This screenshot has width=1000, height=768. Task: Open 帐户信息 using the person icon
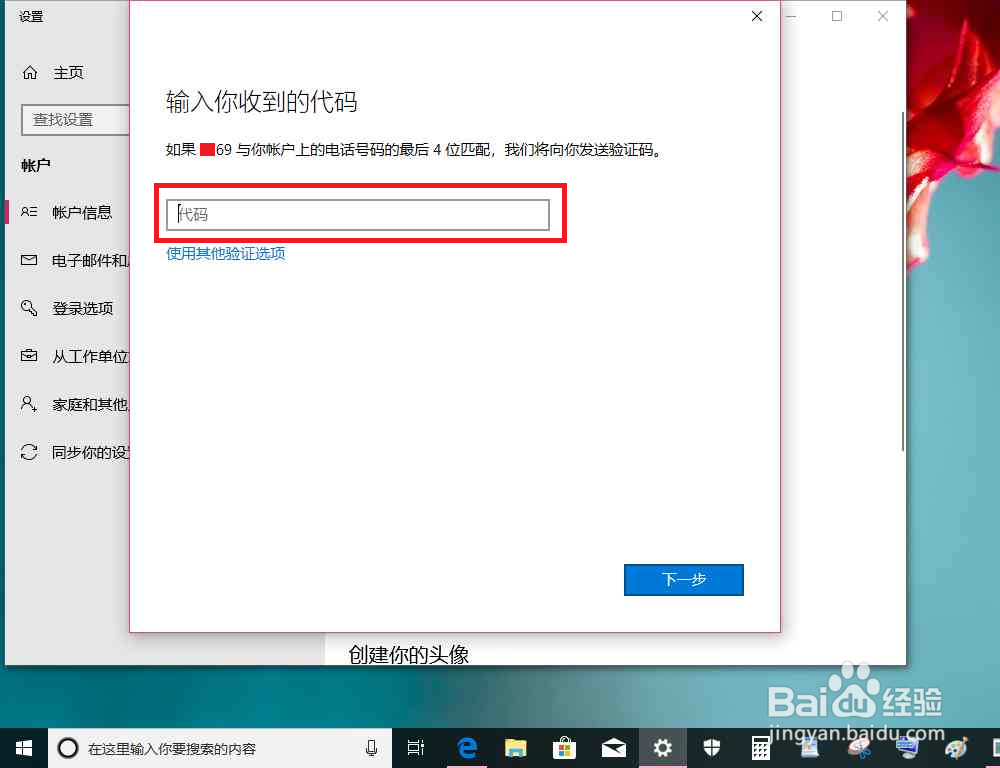(x=30, y=212)
